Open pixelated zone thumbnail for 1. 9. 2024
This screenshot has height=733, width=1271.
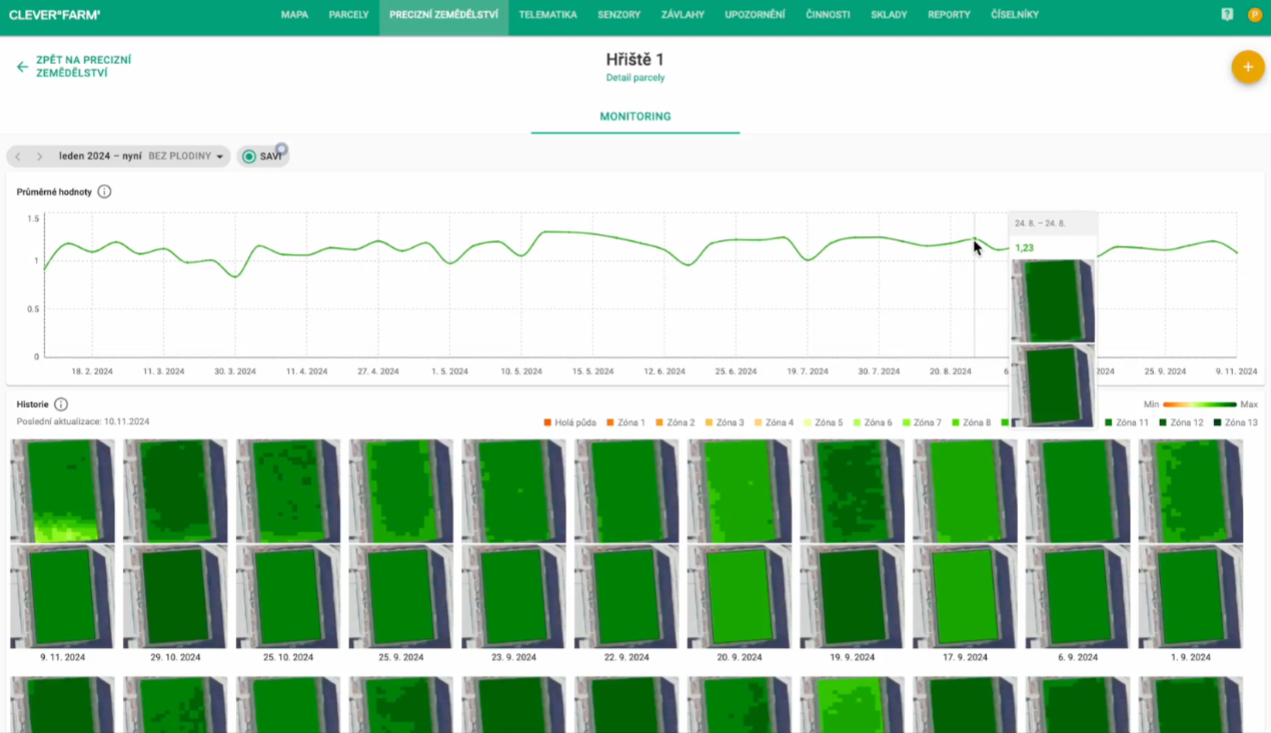pos(1191,491)
